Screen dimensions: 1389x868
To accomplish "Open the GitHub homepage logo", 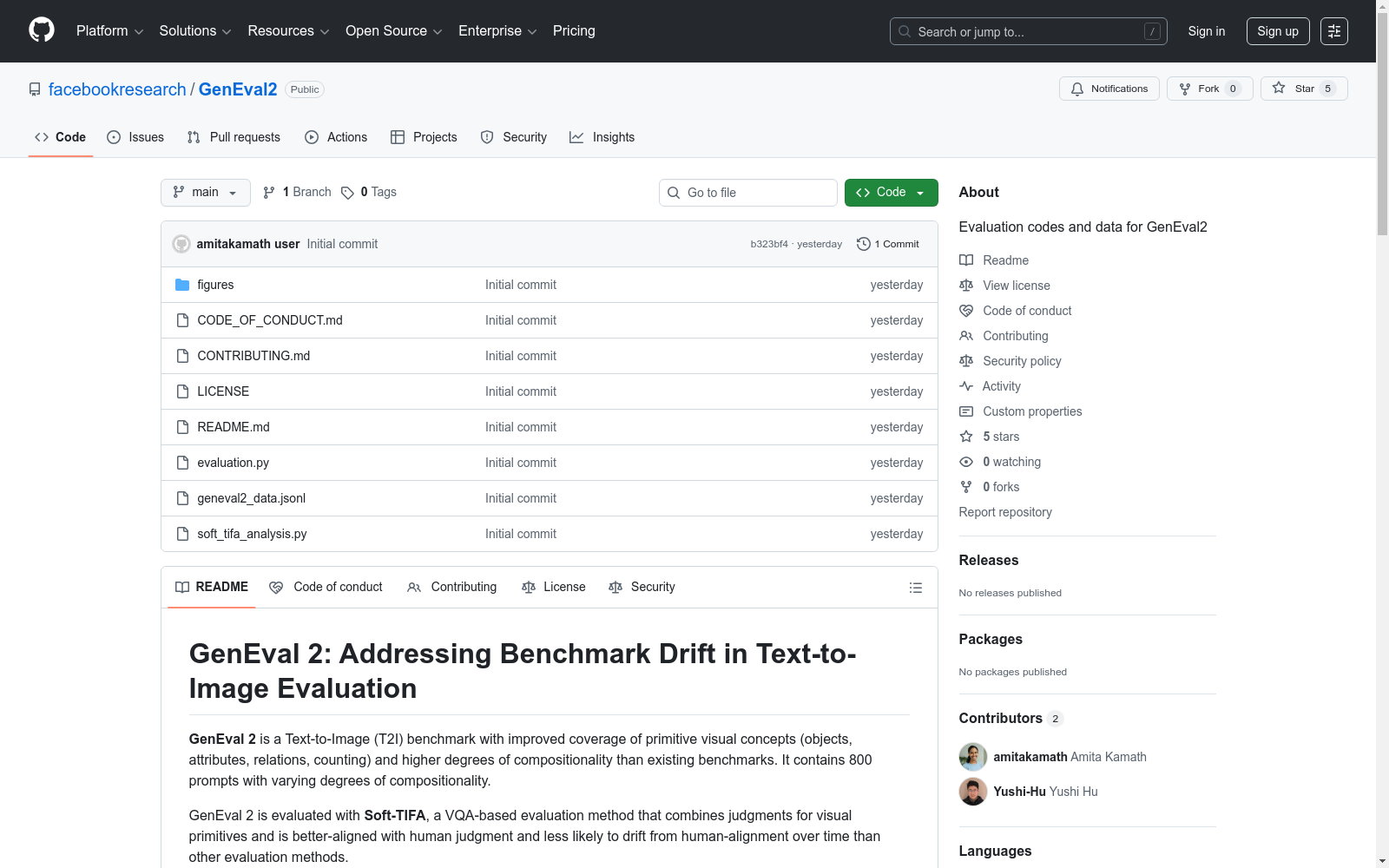I will coord(42,30).
